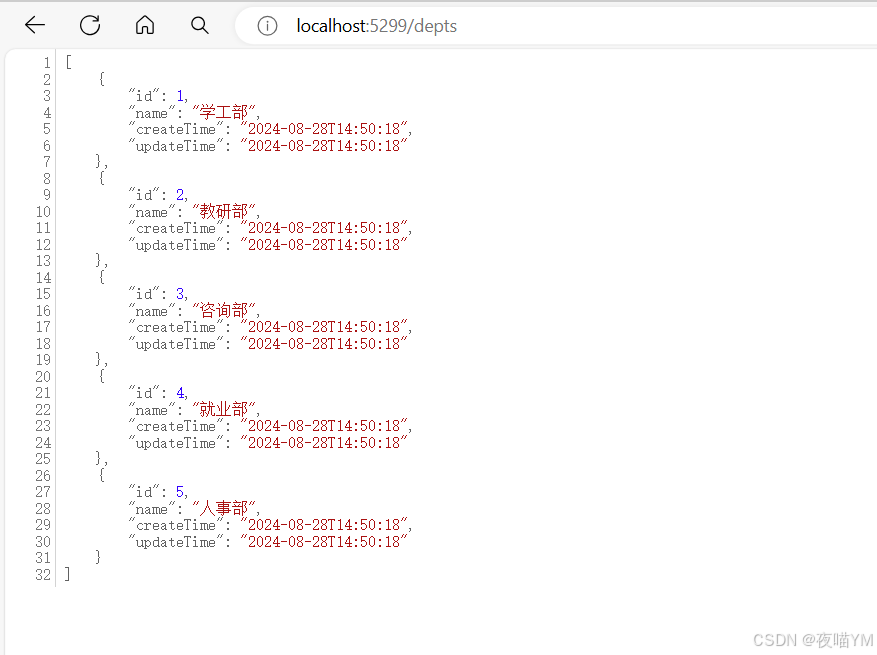Click the updateTime value on line 24
This screenshot has width=877, height=655.
[324, 442]
